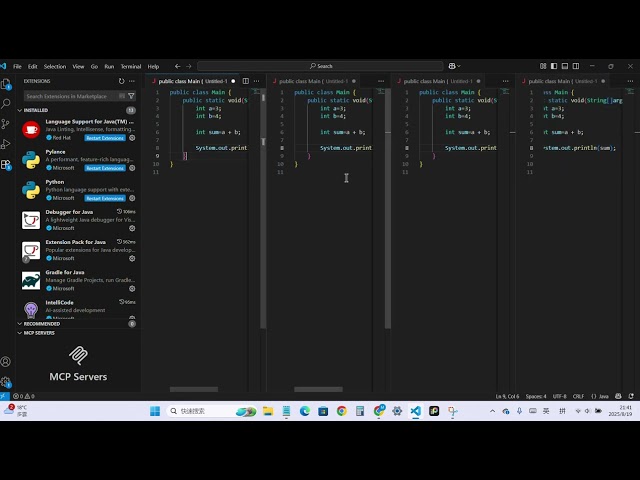
Task: Click Restart Extensions for Language Support for Java
Action: [x=105, y=138]
